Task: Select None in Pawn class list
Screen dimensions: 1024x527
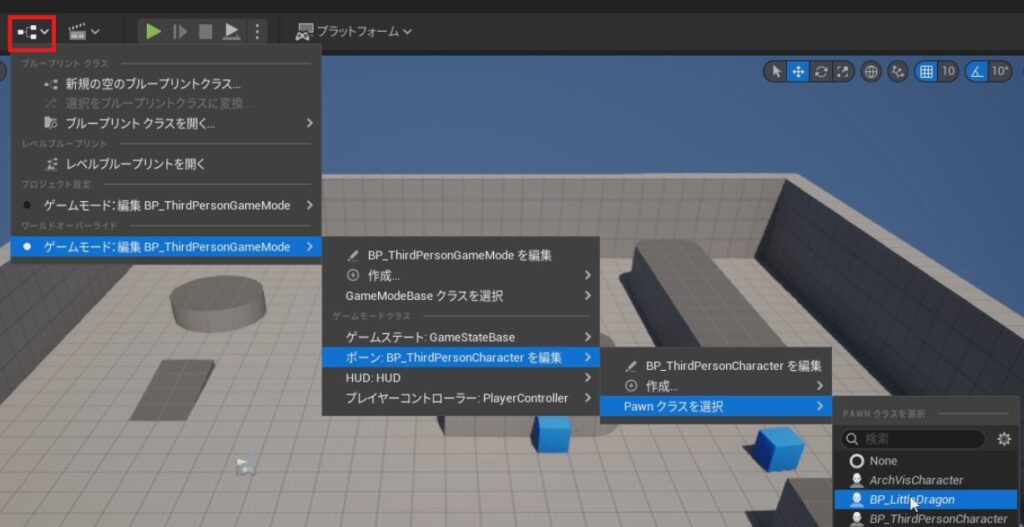Action: (925, 461)
